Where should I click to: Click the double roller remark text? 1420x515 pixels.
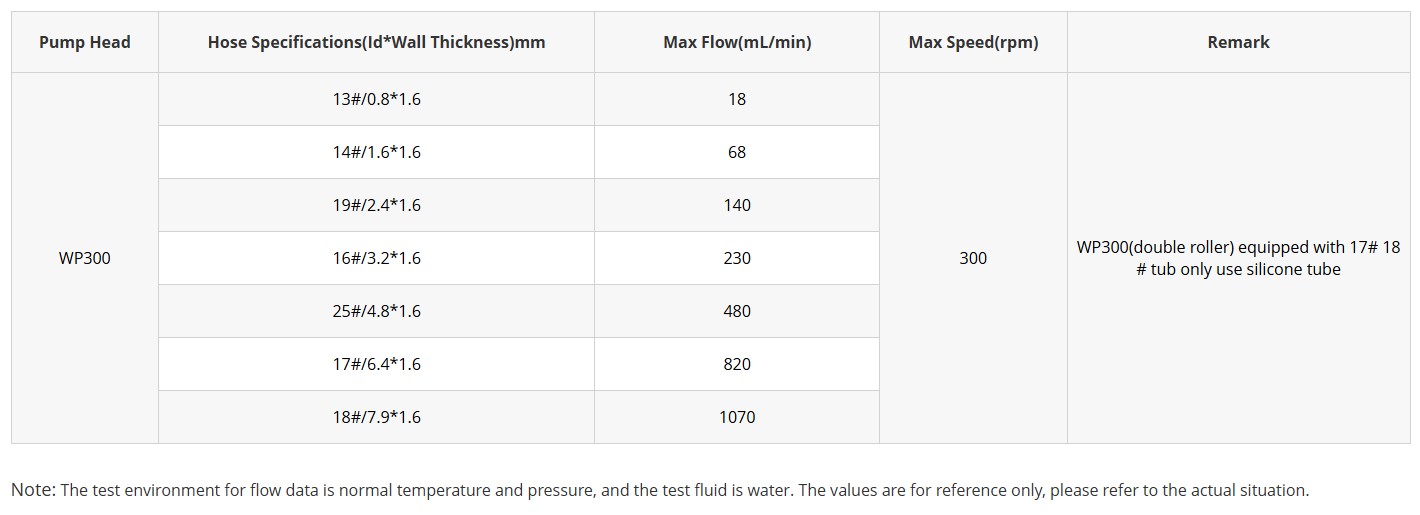click(x=1238, y=258)
